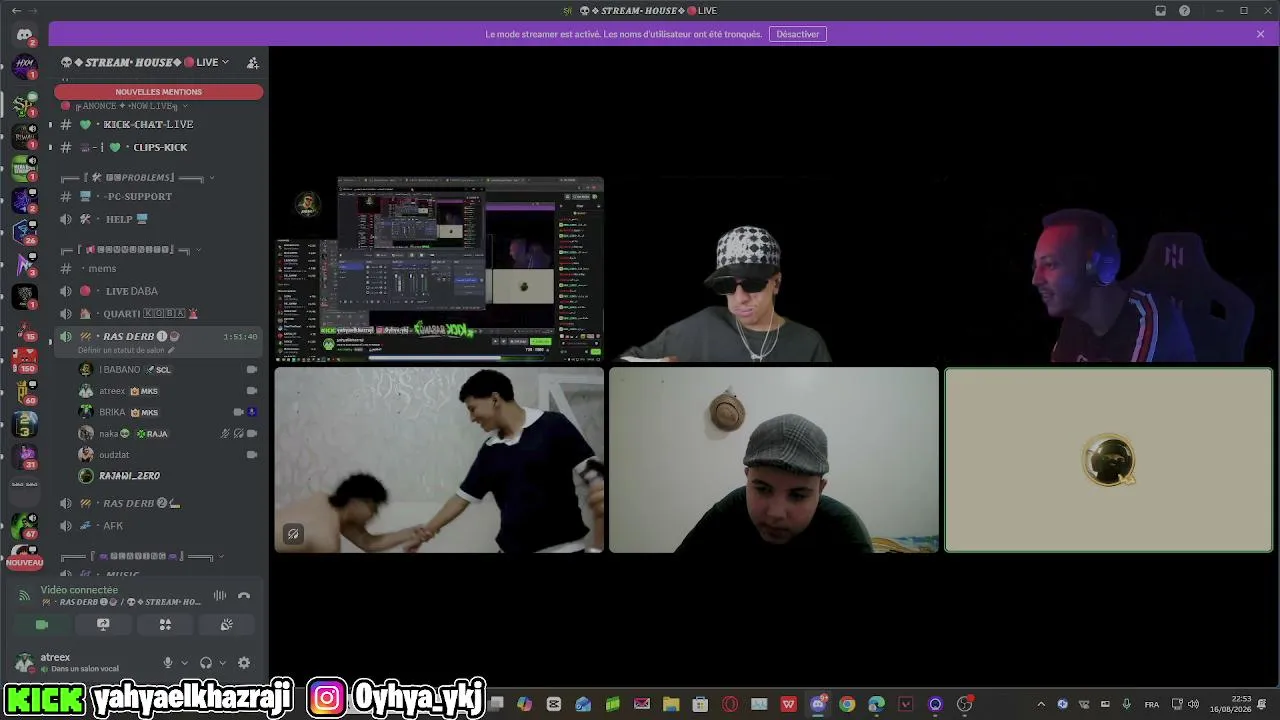Switch the FRA keyboard language
Viewport: 1280px width, 720px height.
point(1152,704)
